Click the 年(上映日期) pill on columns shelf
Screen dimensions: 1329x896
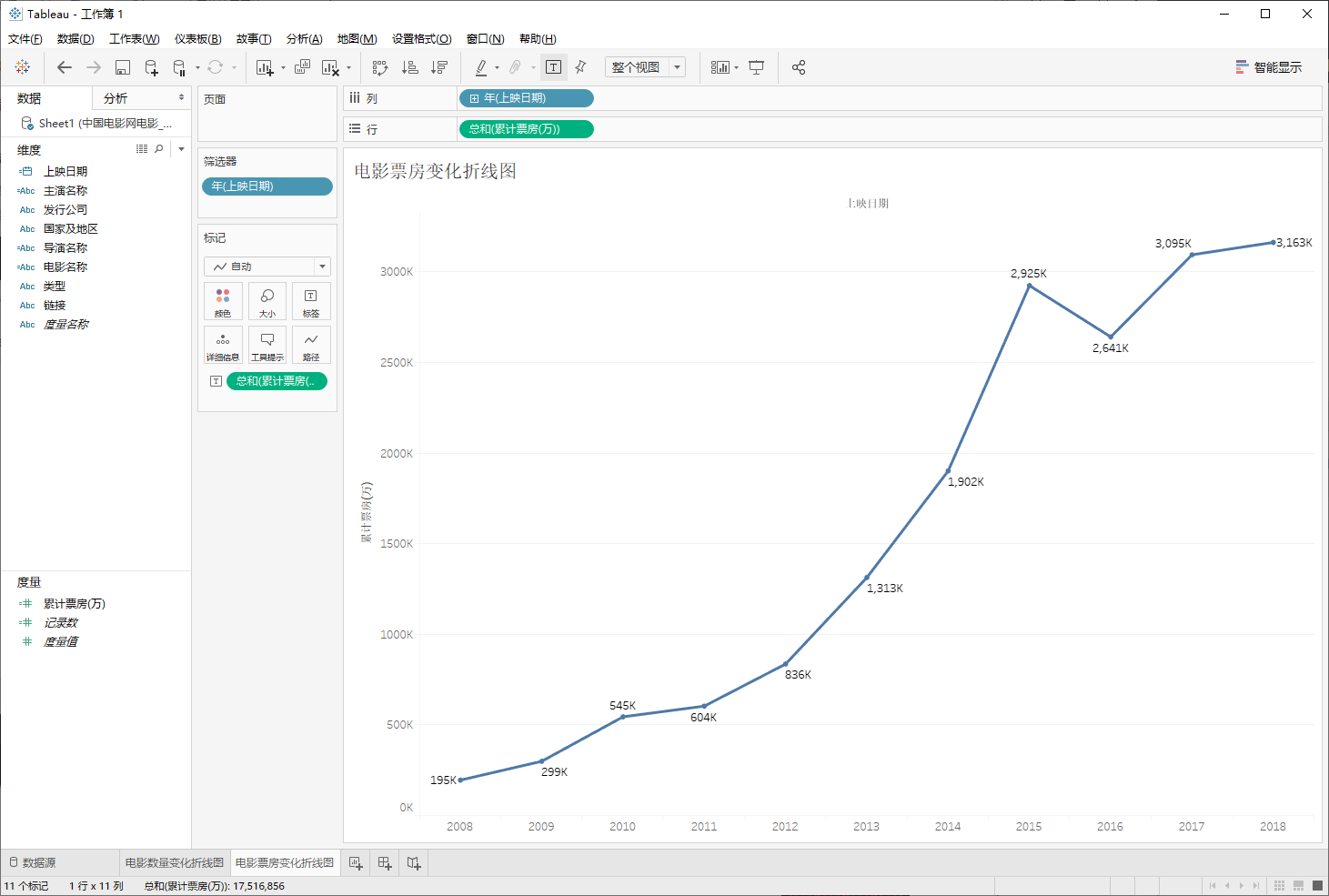click(527, 98)
